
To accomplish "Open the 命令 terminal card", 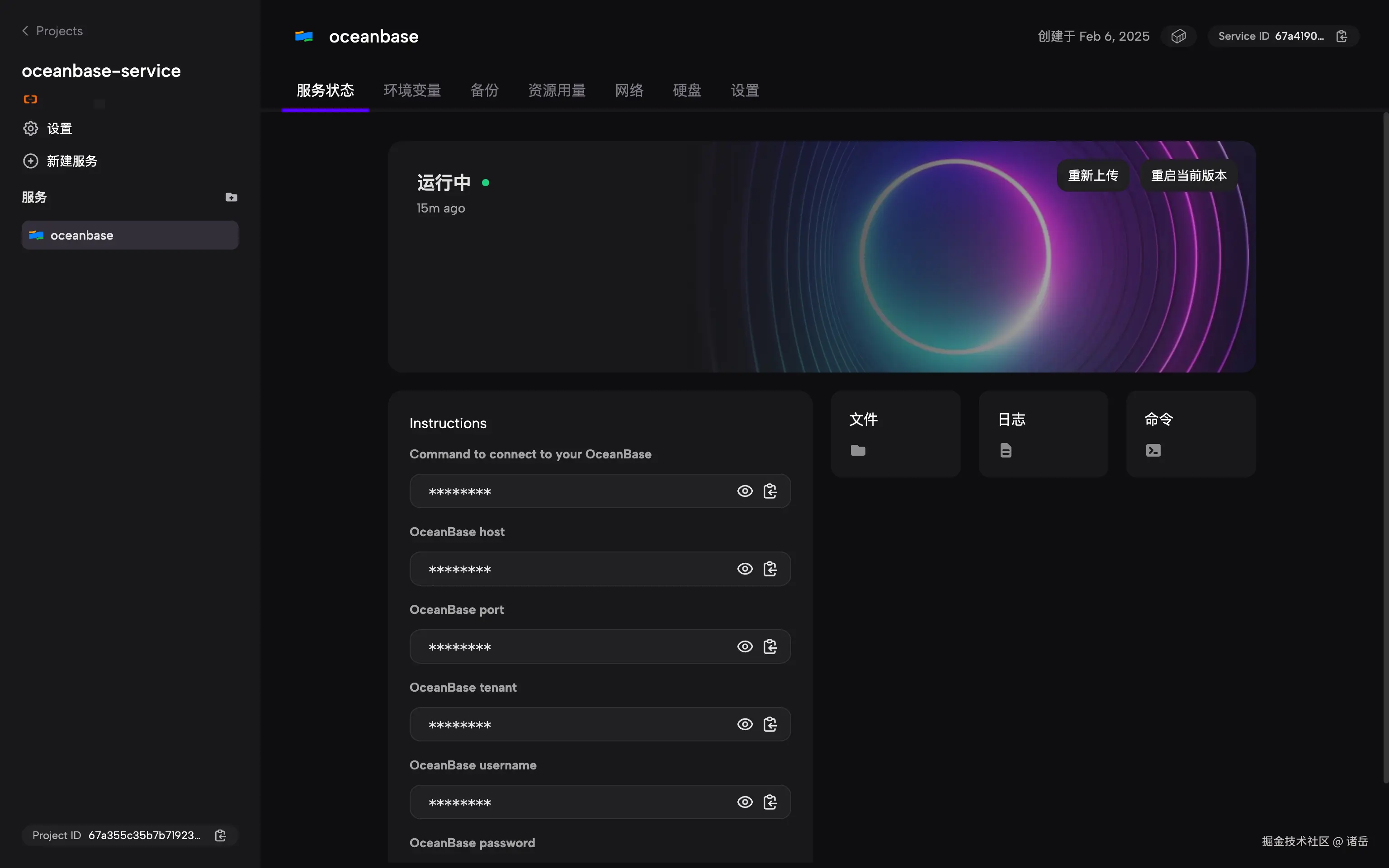I will click(x=1191, y=434).
